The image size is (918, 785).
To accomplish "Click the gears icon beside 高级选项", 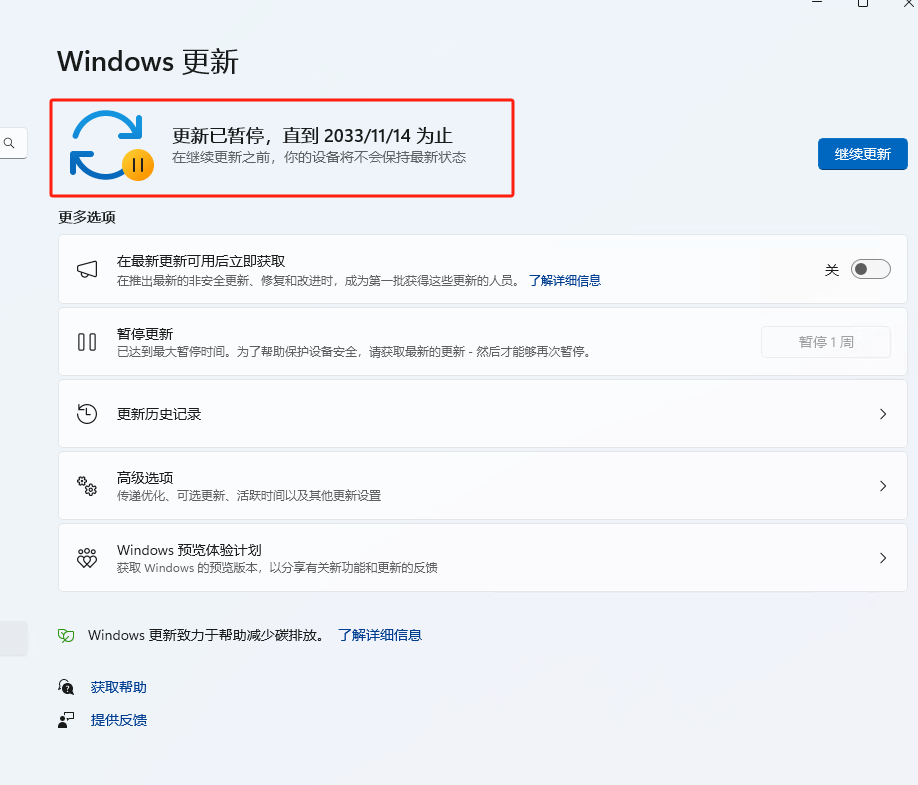I will (x=87, y=486).
